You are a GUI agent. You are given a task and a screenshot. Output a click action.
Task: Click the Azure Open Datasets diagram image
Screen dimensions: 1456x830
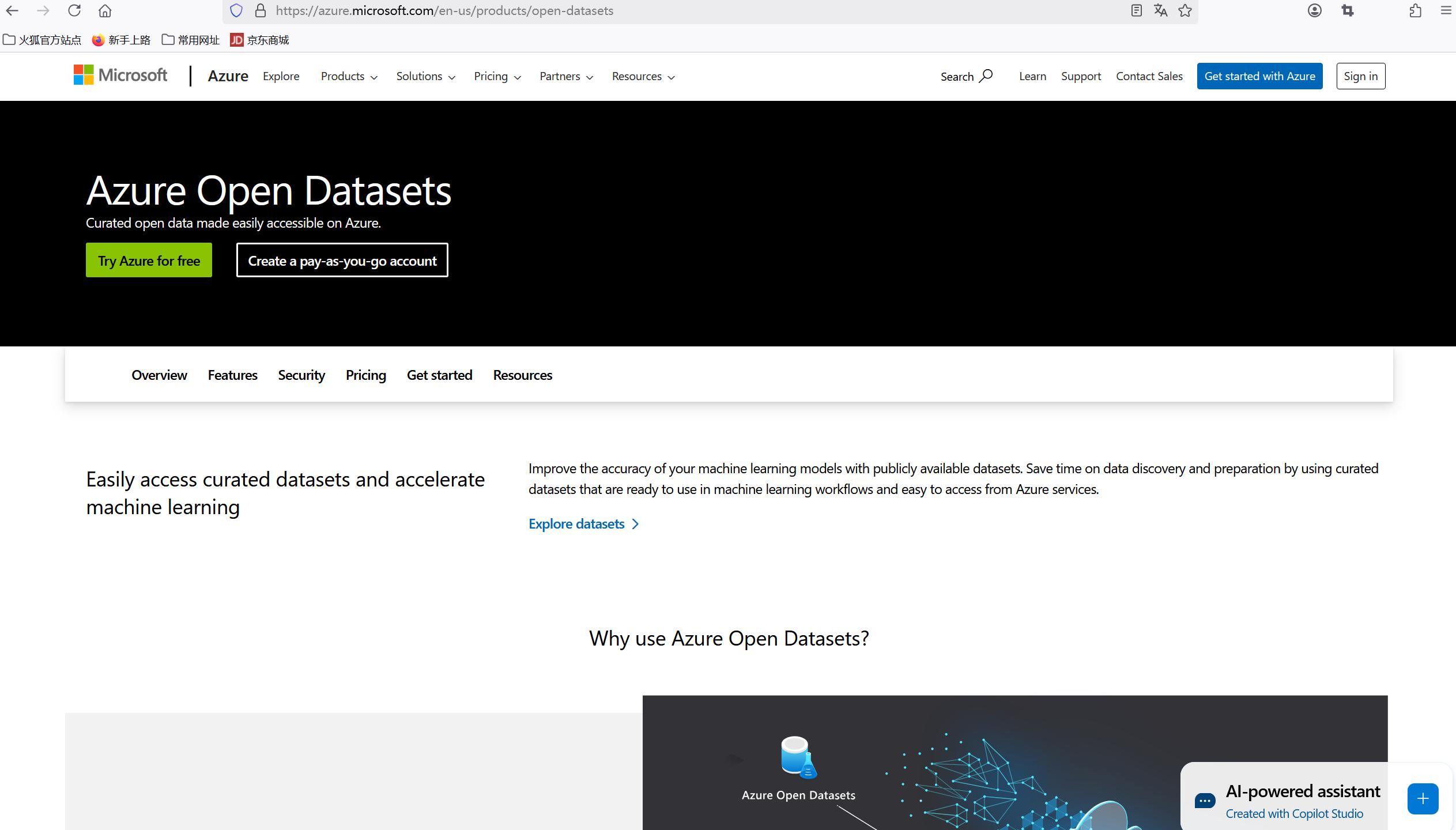tap(1015, 763)
